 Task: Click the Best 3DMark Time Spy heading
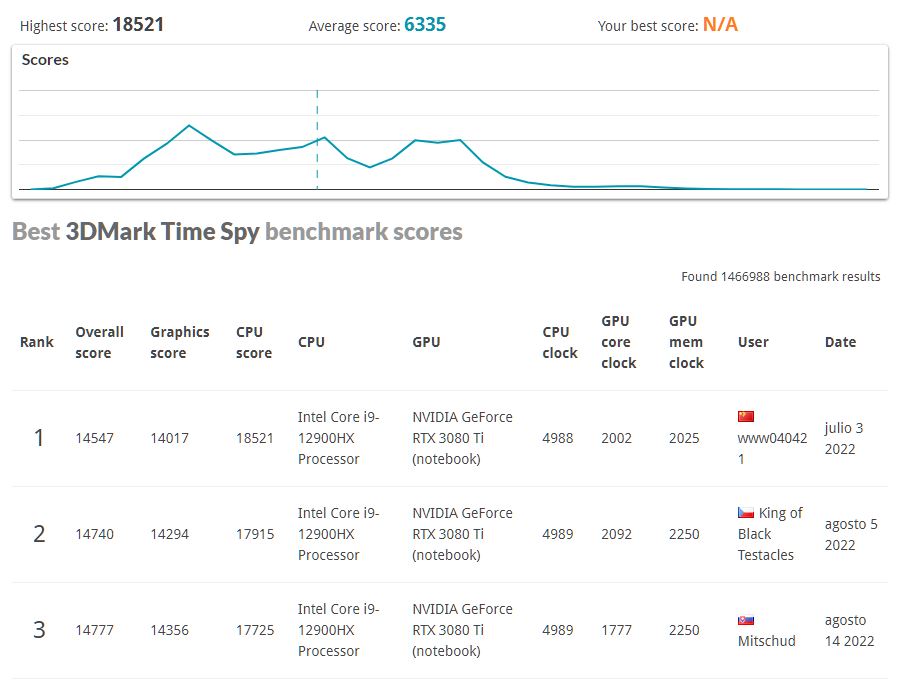[237, 231]
